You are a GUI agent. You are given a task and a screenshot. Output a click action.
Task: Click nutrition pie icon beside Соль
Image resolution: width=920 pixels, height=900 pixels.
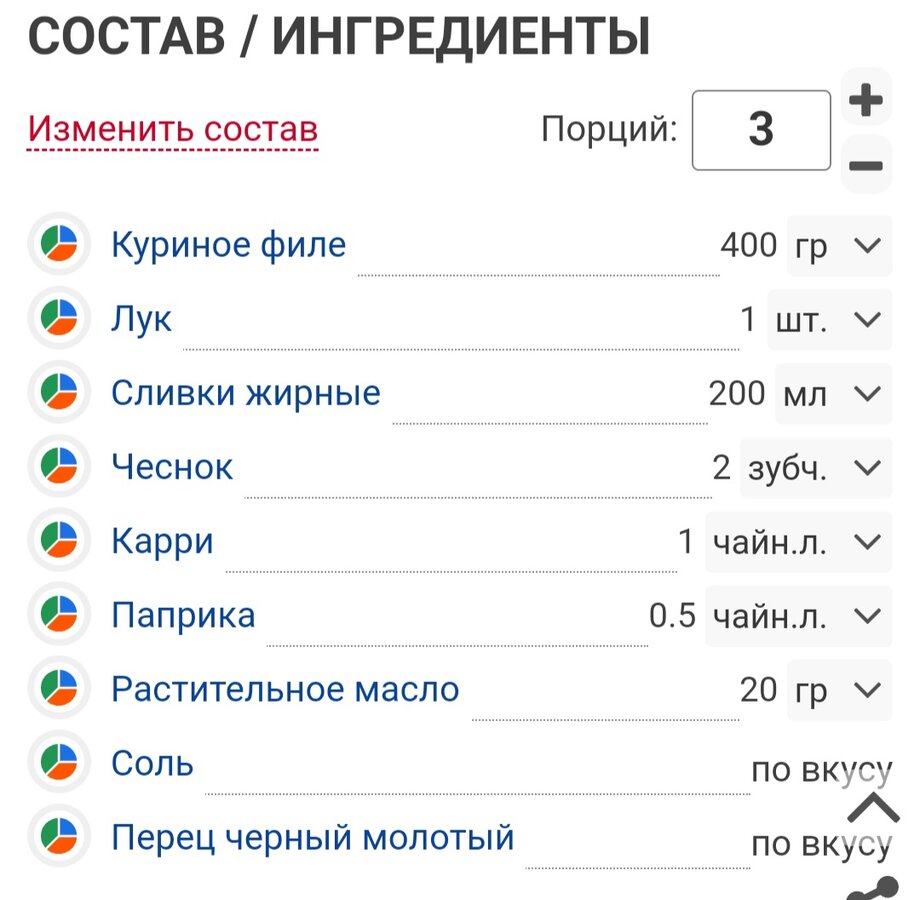coord(59,763)
